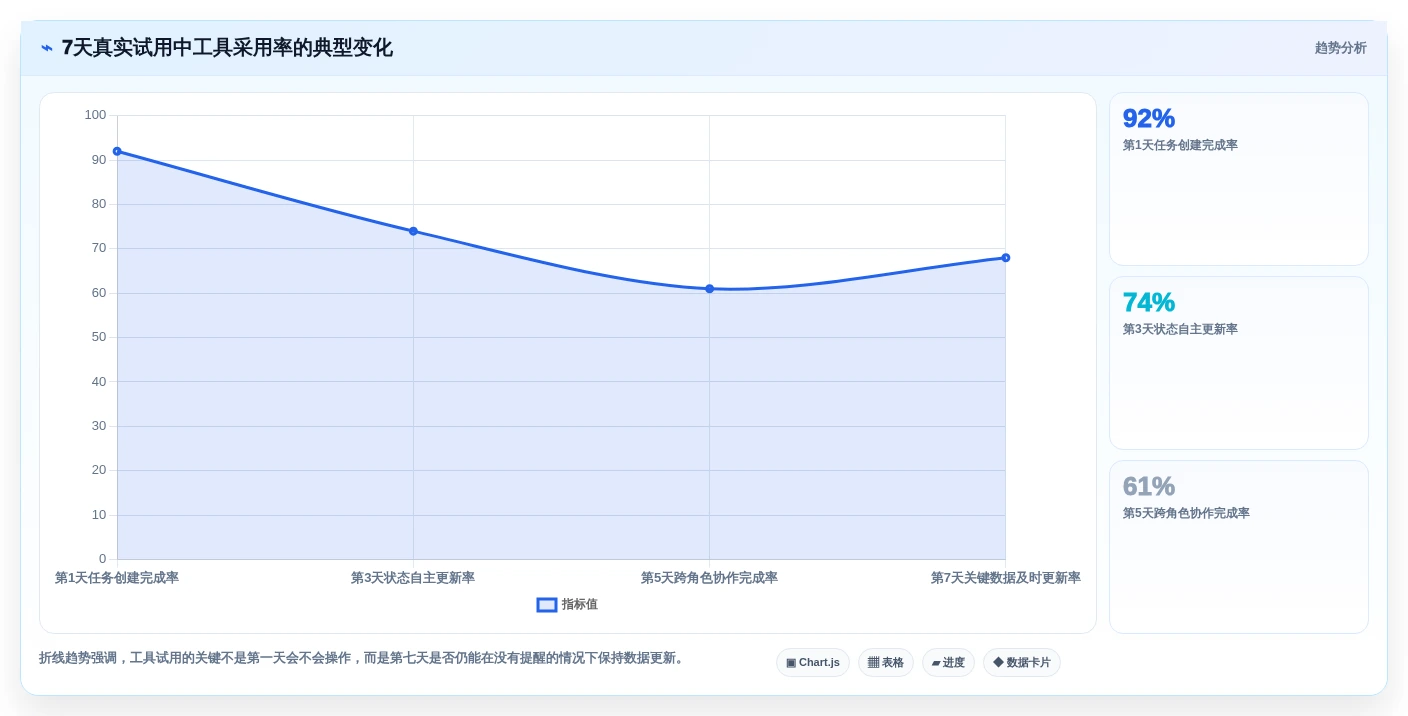Click x-axis label 第5天跨角色协作完成率
This screenshot has height=716, width=1408.
click(x=709, y=578)
